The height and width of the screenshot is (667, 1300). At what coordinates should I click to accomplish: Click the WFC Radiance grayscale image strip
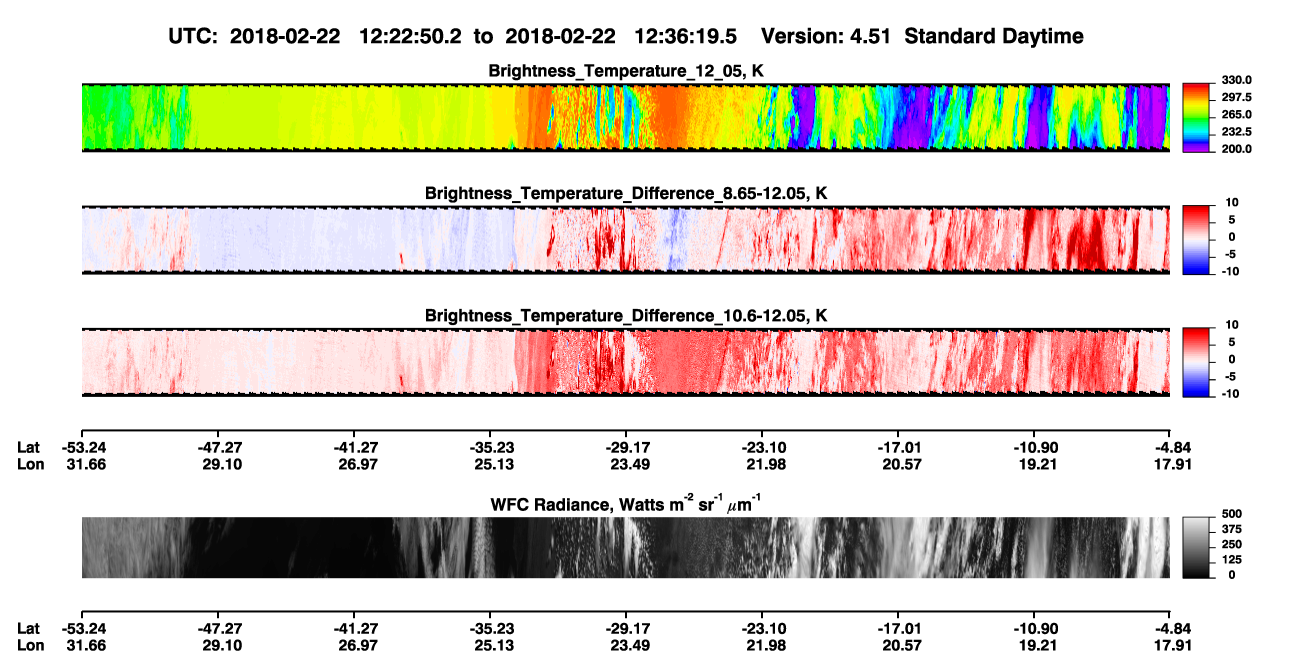tap(625, 548)
